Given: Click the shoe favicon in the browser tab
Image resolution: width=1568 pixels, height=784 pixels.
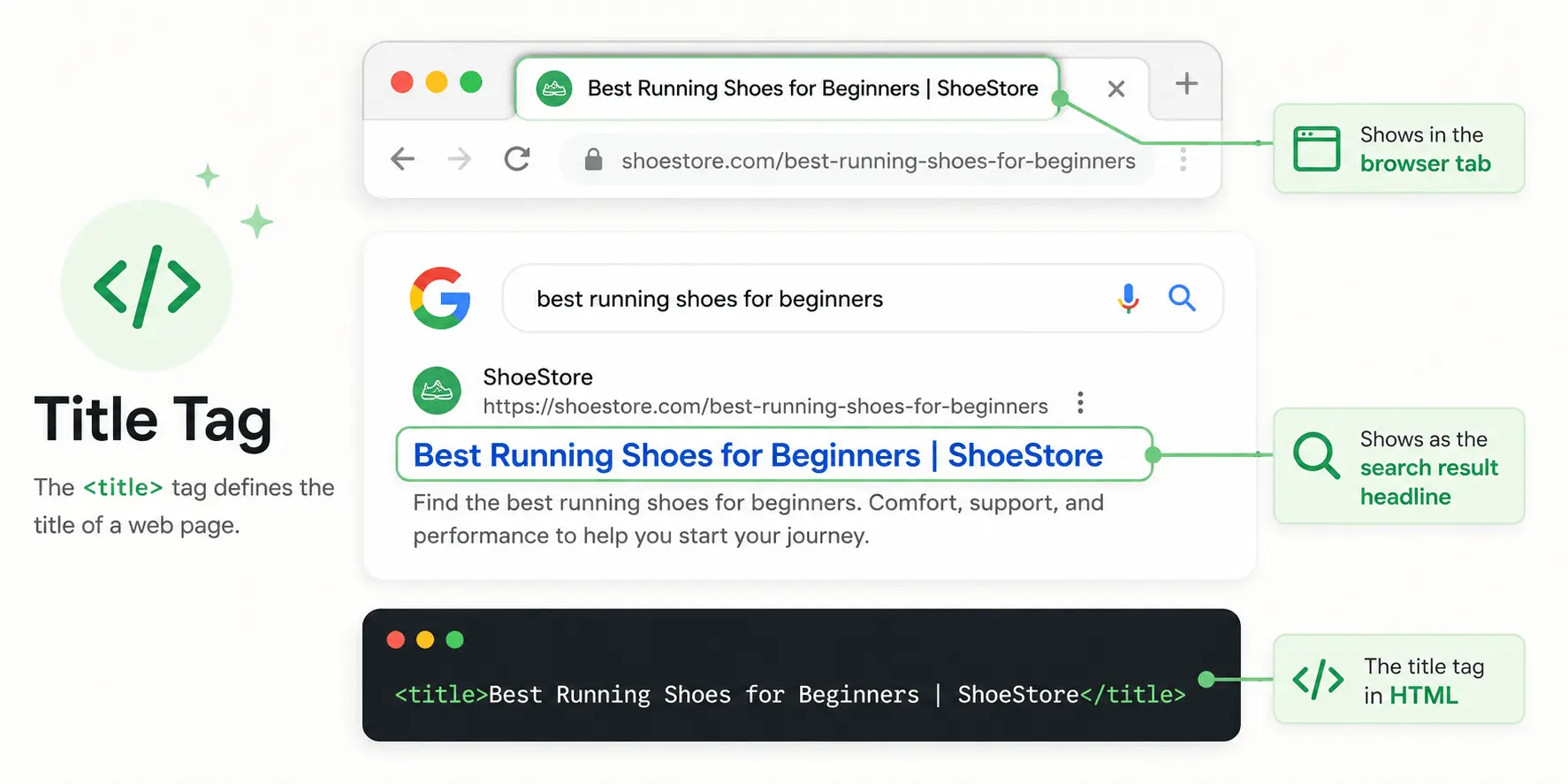Looking at the screenshot, I should [x=554, y=88].
